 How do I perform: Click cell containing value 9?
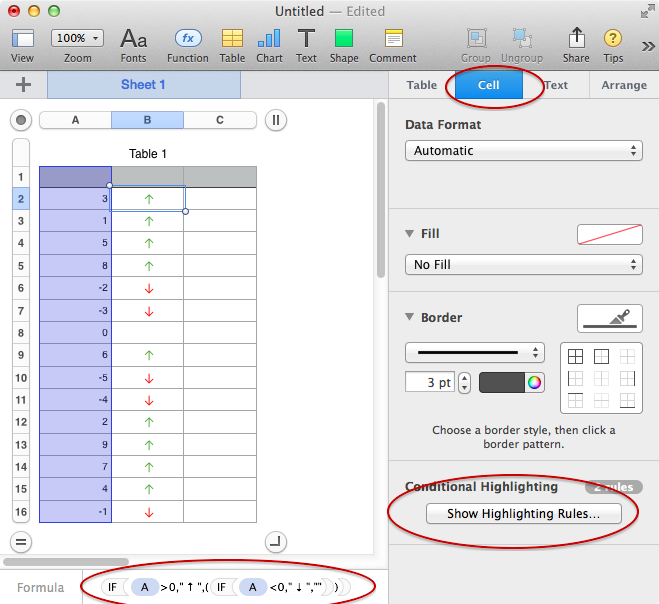[76, 444]
